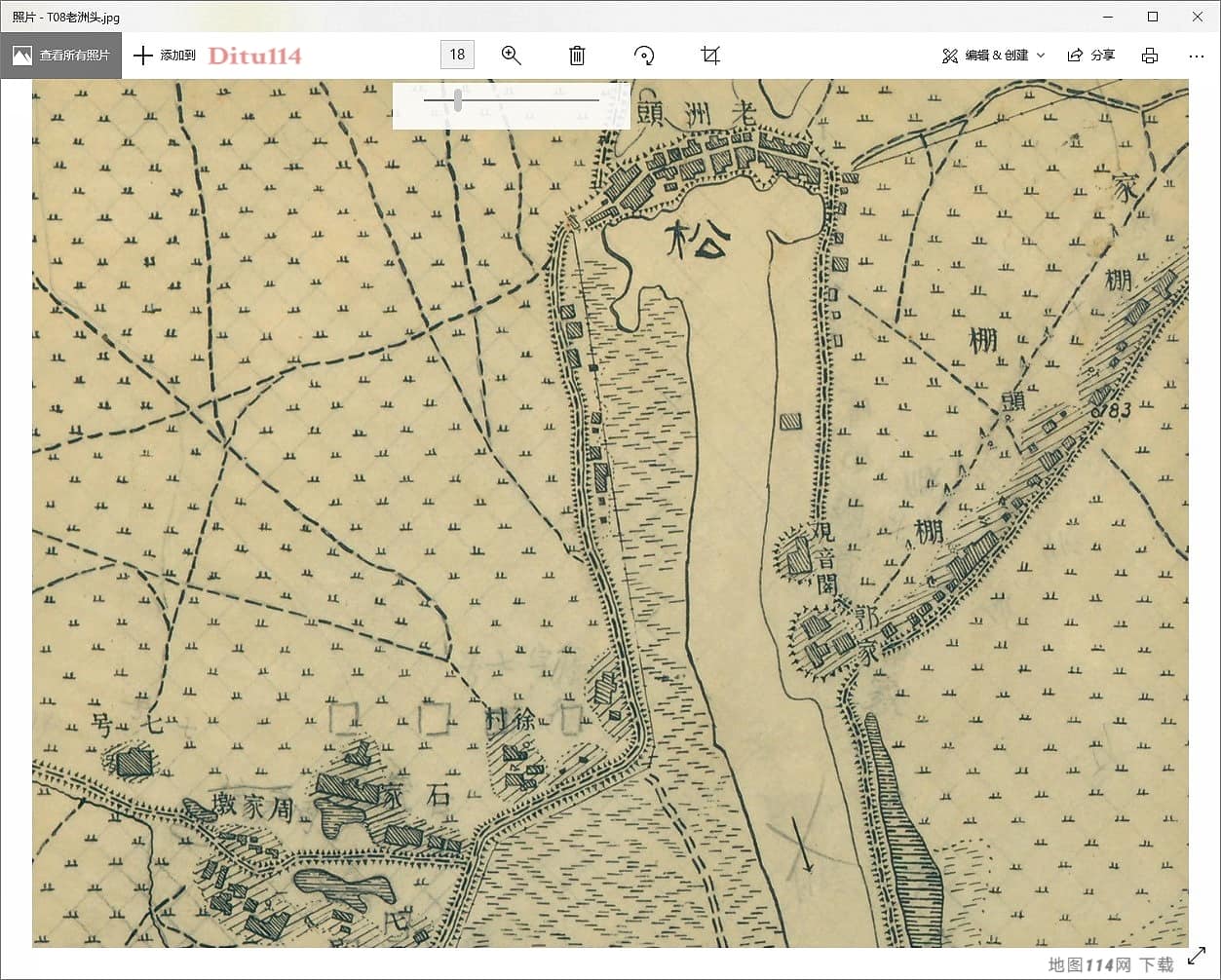
Task: Enter fullscreen using the bottom-right arrows icon
Action: [1196, 958]
